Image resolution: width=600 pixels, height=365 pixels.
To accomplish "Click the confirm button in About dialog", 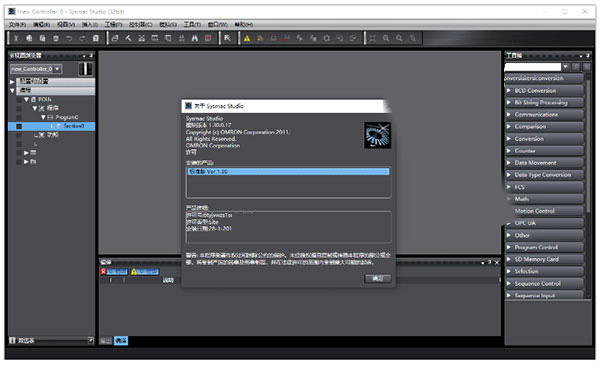I will click(x=378, y=279).
